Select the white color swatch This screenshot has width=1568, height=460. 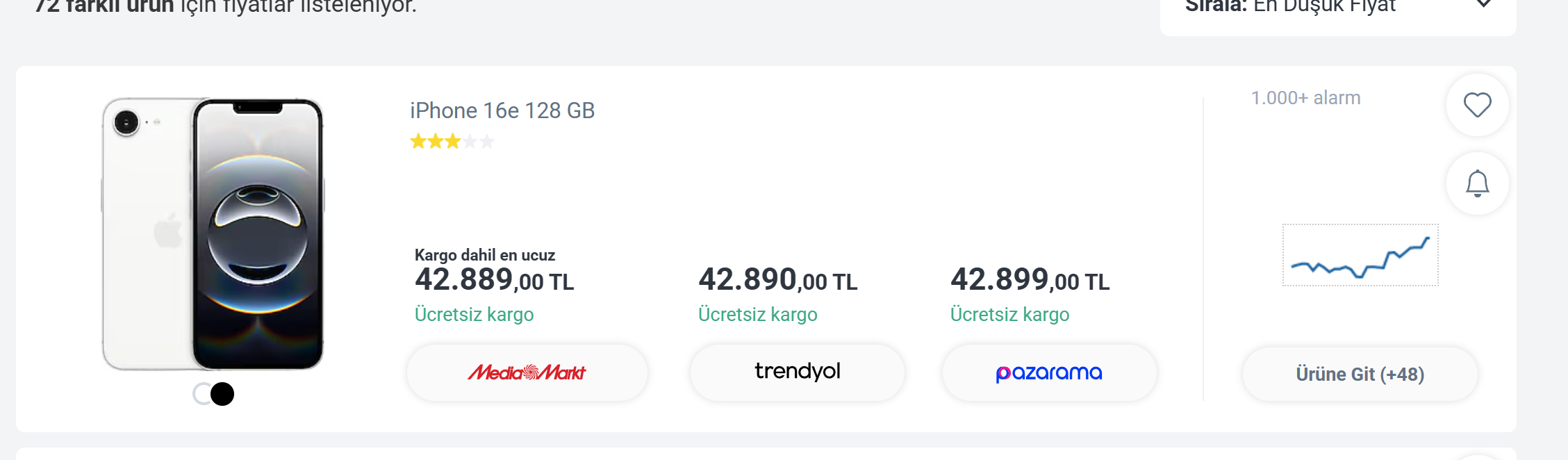tap(201, 394)
